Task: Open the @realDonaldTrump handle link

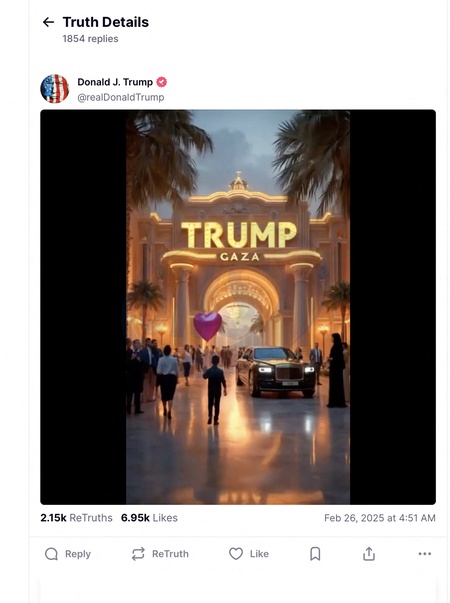Action: [x=121, y=97]
